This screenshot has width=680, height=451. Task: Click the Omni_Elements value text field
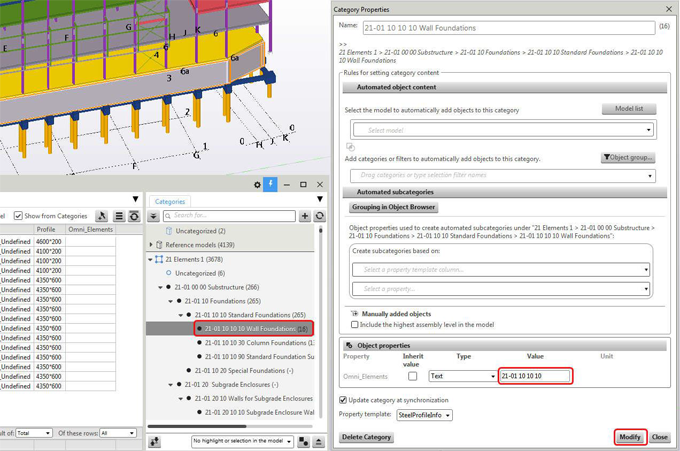[x=534, y=376]
